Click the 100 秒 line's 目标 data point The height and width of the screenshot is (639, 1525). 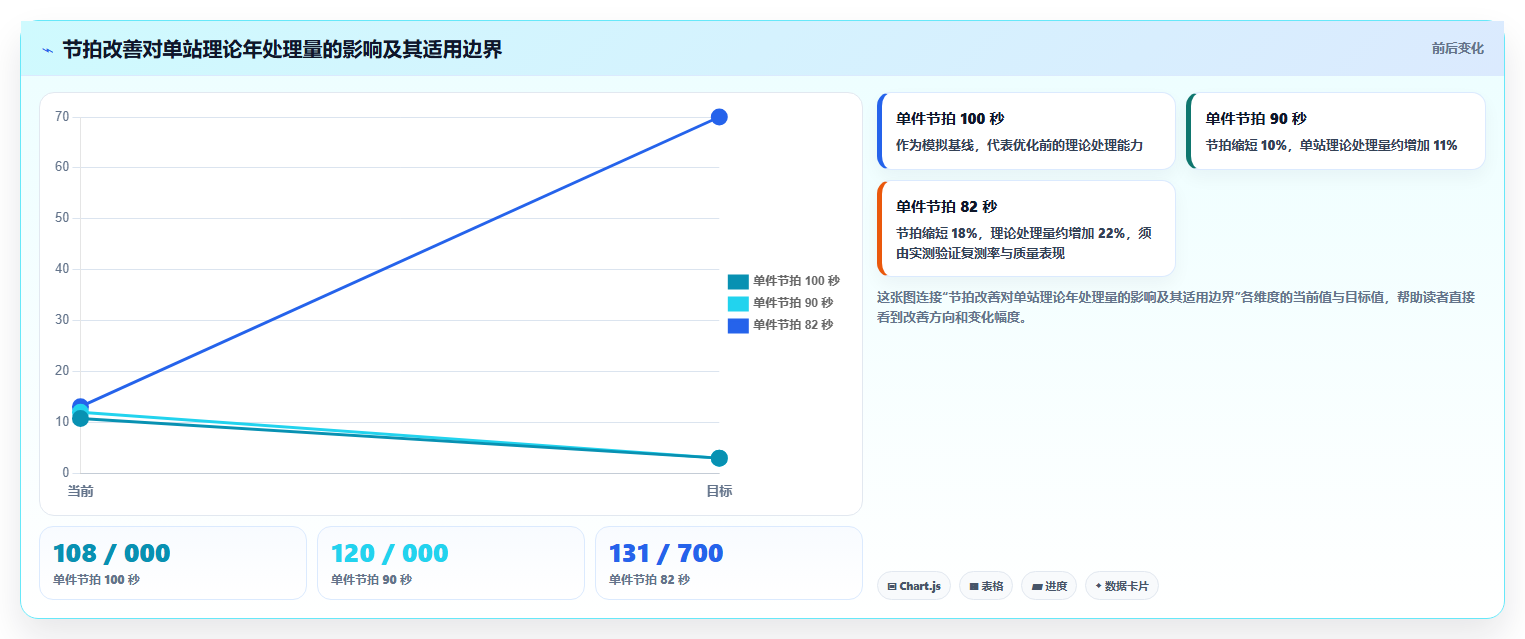pyautogui.click(x=719, y=458)
